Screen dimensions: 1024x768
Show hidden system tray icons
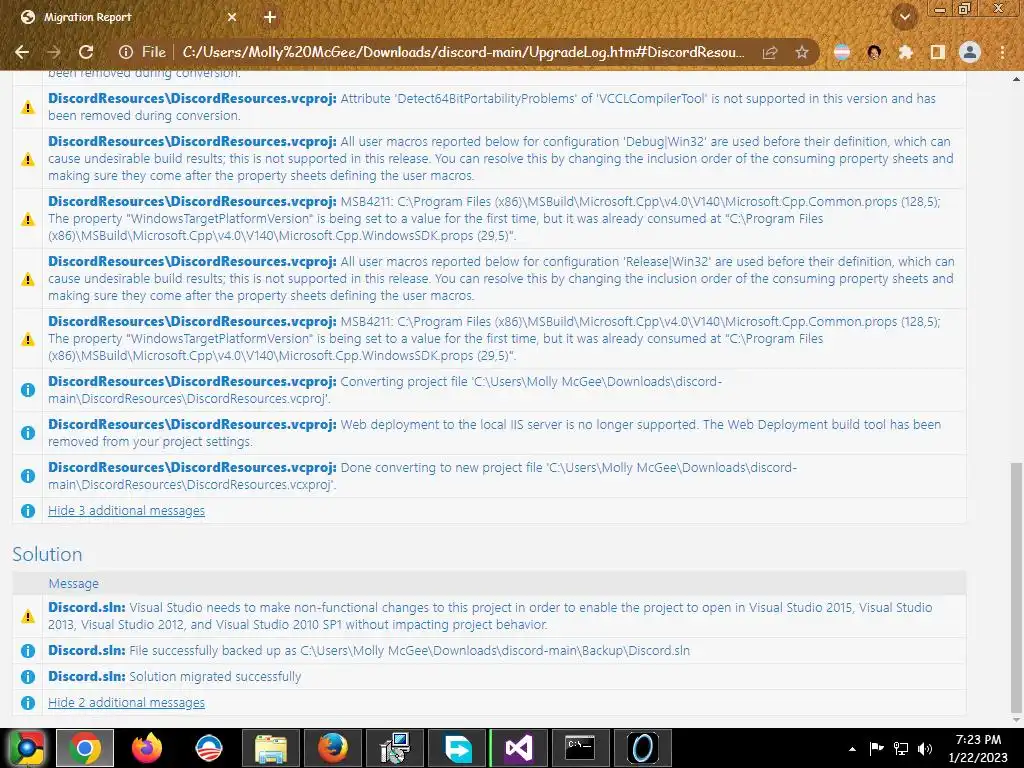(852, 749)
